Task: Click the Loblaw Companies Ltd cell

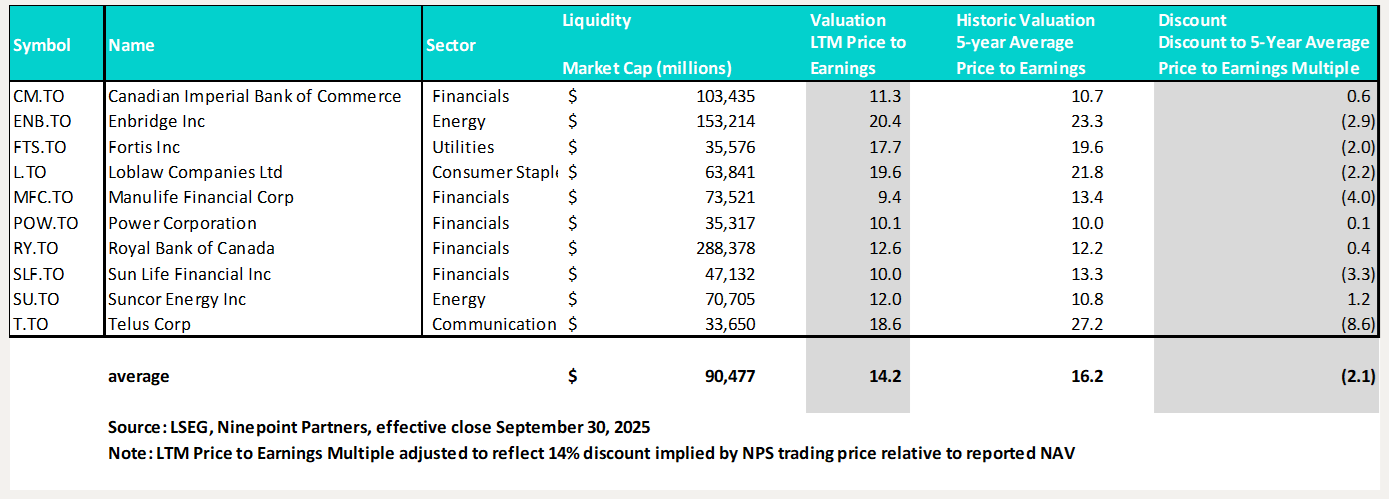Action: click(195, 172)
